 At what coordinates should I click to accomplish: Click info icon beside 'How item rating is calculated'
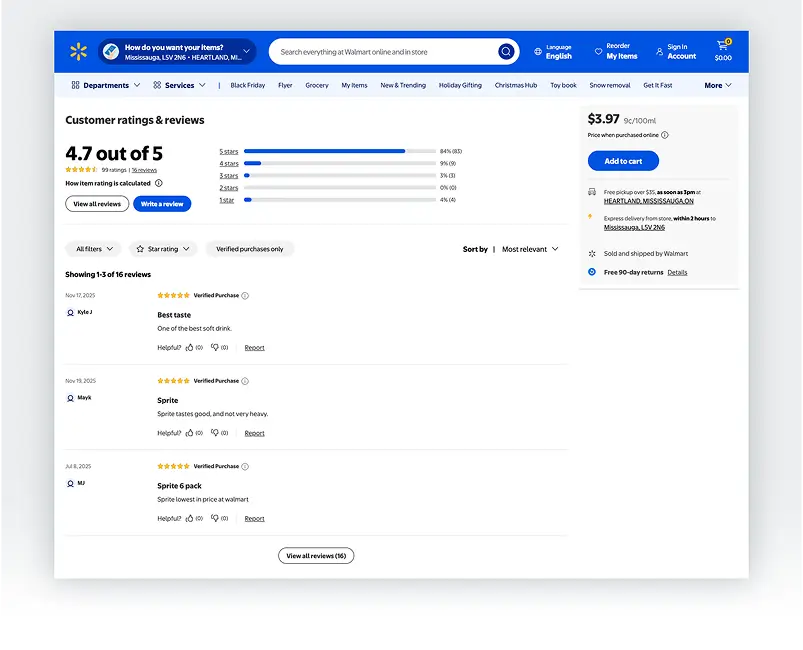coord(159,184)
